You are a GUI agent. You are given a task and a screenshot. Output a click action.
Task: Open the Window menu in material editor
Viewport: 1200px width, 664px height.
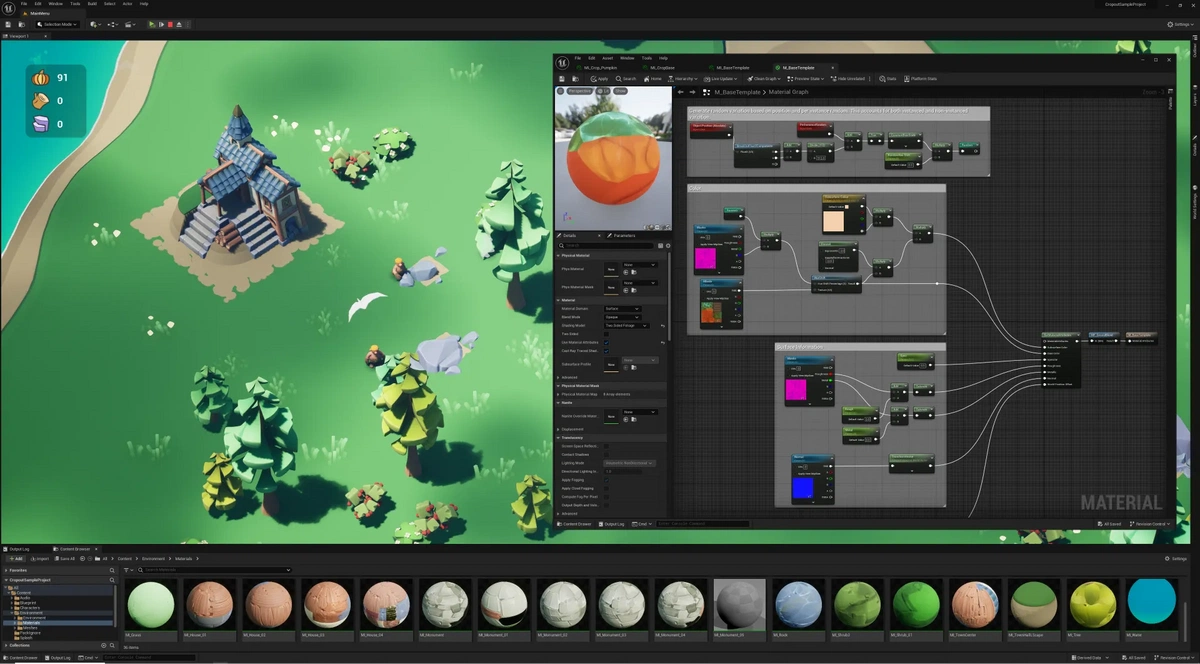(x=626, y=58)
